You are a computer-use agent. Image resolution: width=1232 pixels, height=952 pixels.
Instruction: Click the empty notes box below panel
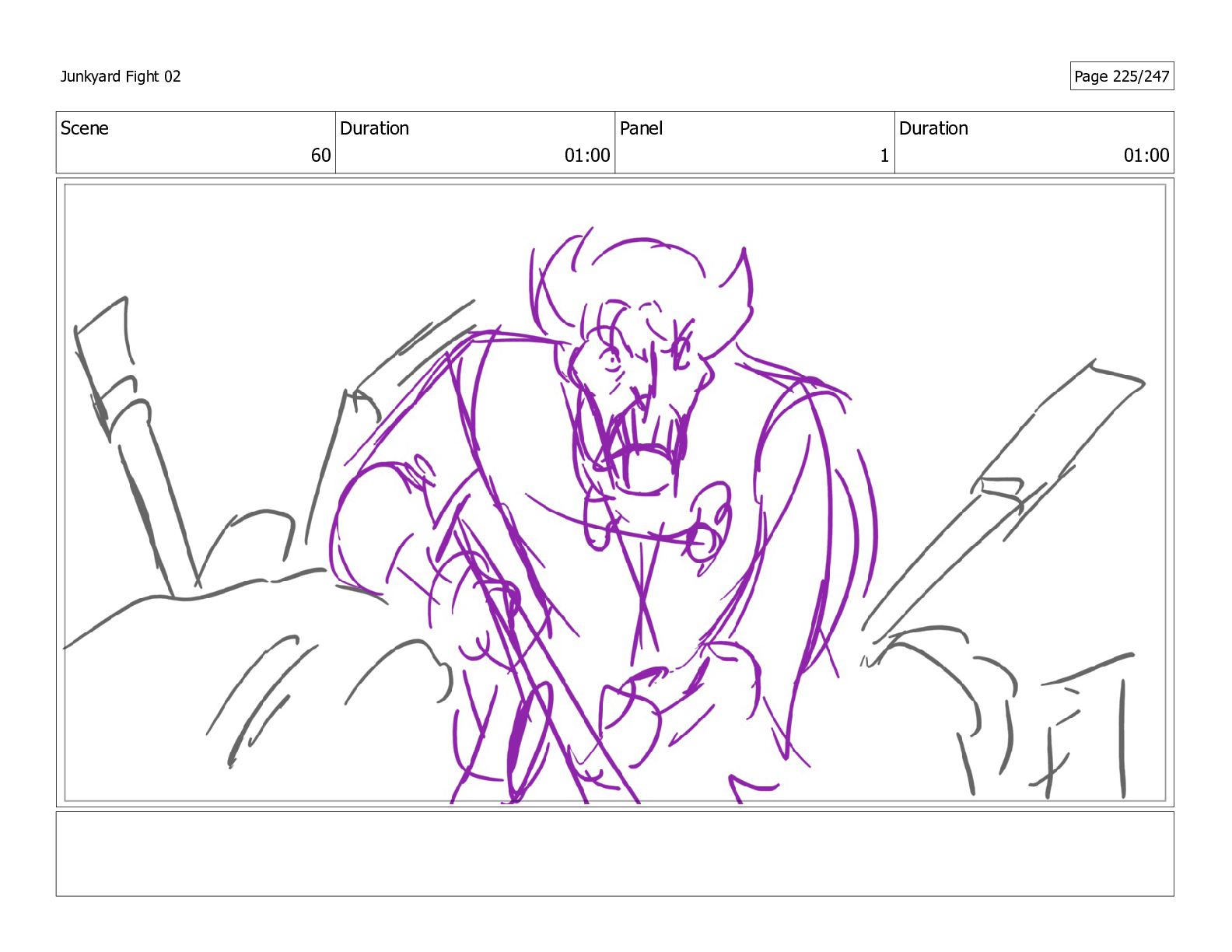(x=614, y=854)
